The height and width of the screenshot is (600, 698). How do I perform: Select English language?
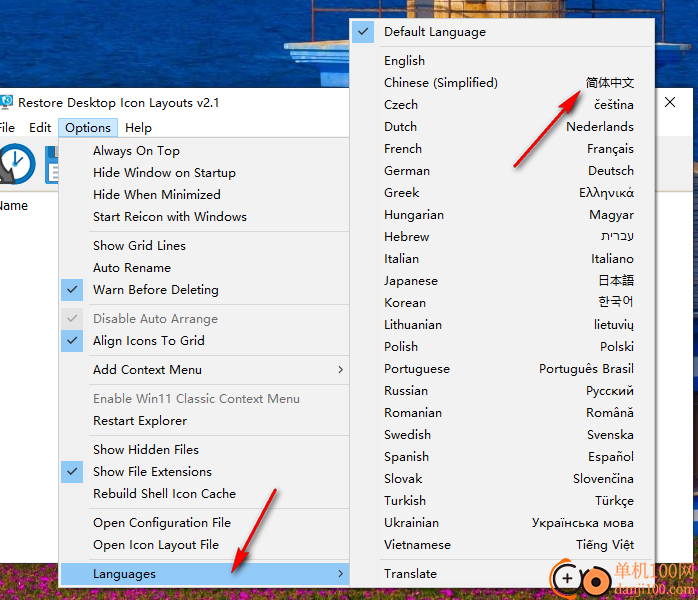pos(502,61)
